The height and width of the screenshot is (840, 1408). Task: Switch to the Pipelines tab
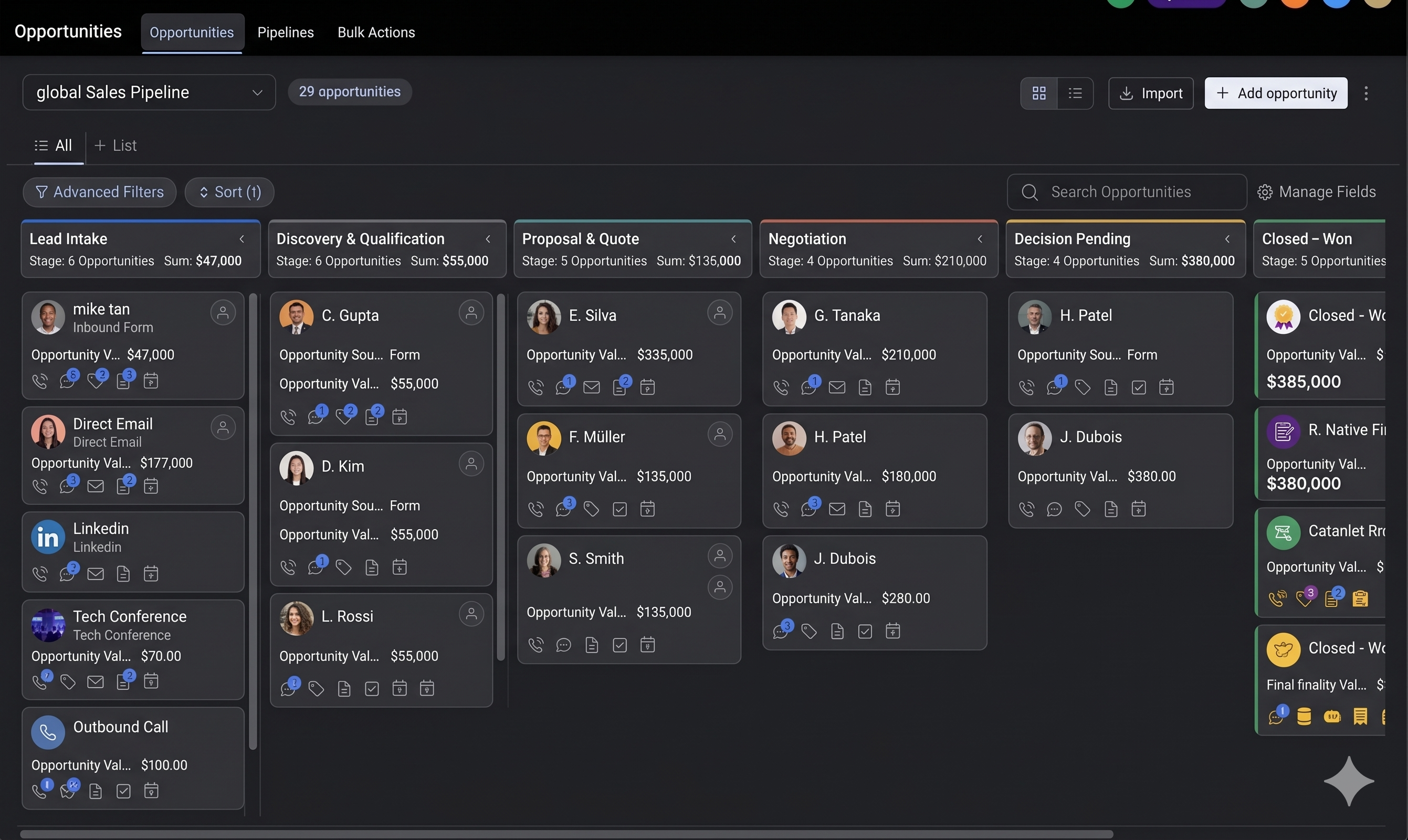tap(285, 32)
